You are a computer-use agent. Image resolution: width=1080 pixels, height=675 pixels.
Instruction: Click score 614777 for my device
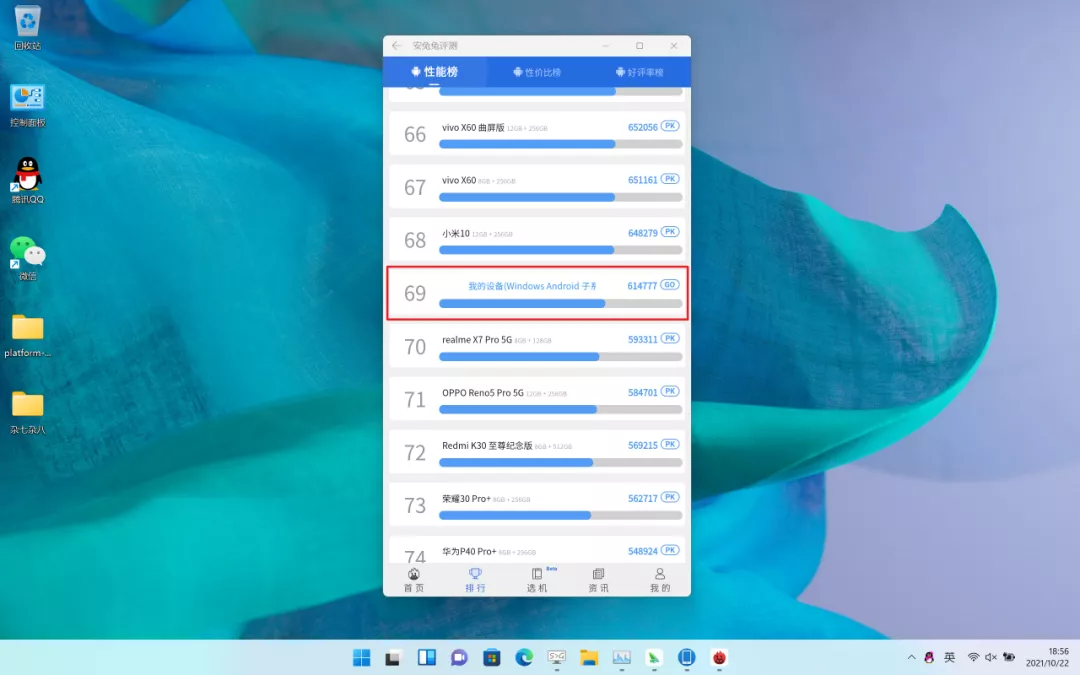(642, 287)
